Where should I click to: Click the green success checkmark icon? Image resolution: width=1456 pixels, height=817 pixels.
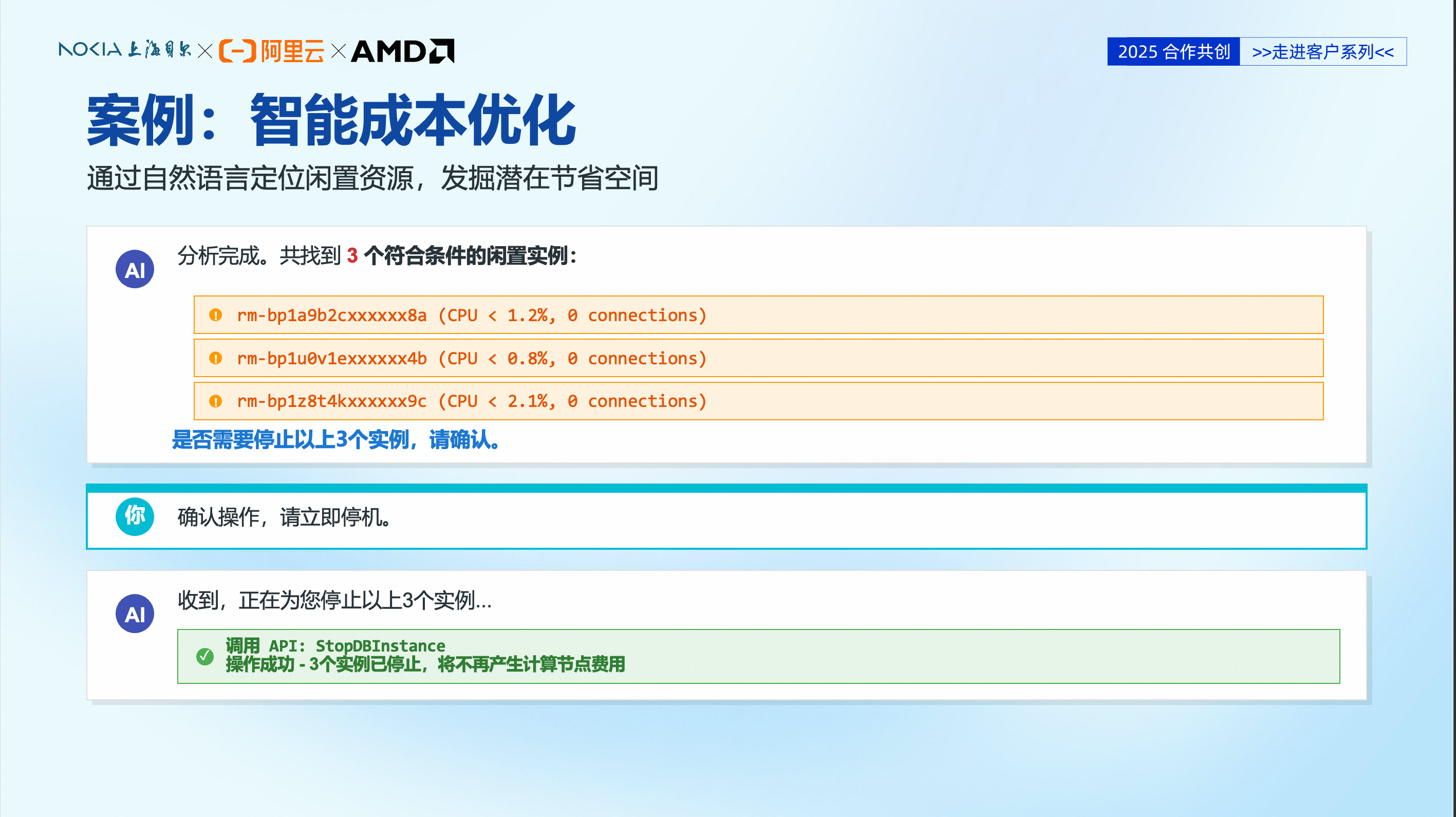[204, 656]
